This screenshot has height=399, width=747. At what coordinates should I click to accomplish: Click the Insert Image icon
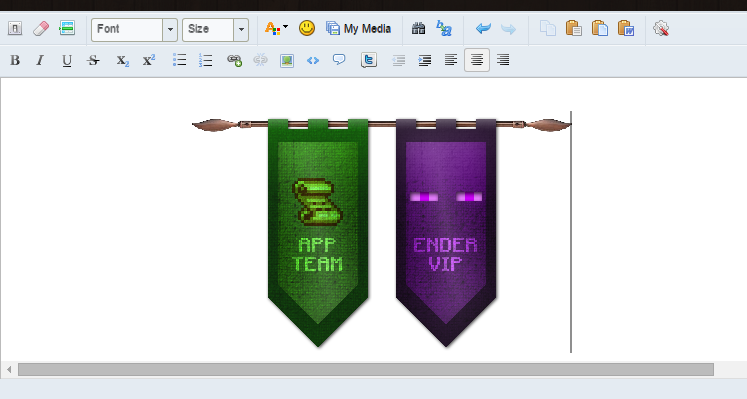(287, 60)
